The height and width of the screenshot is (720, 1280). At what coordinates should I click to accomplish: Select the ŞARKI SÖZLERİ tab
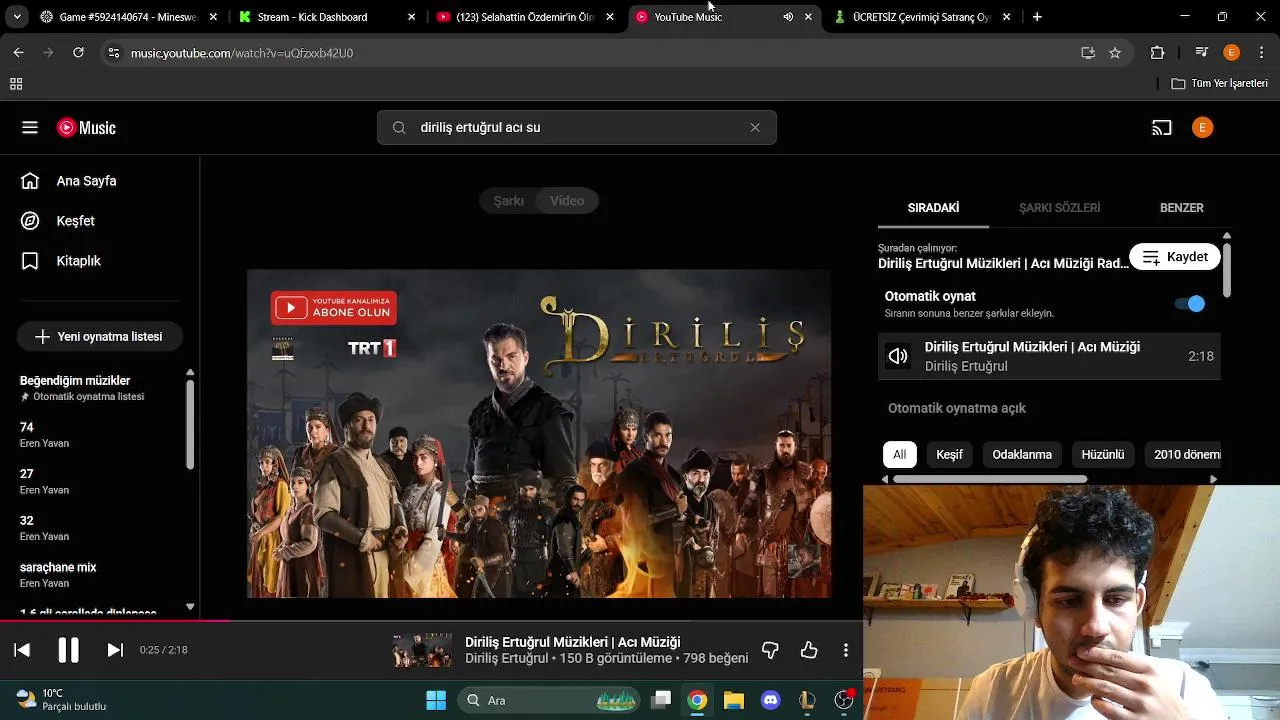1059,208
